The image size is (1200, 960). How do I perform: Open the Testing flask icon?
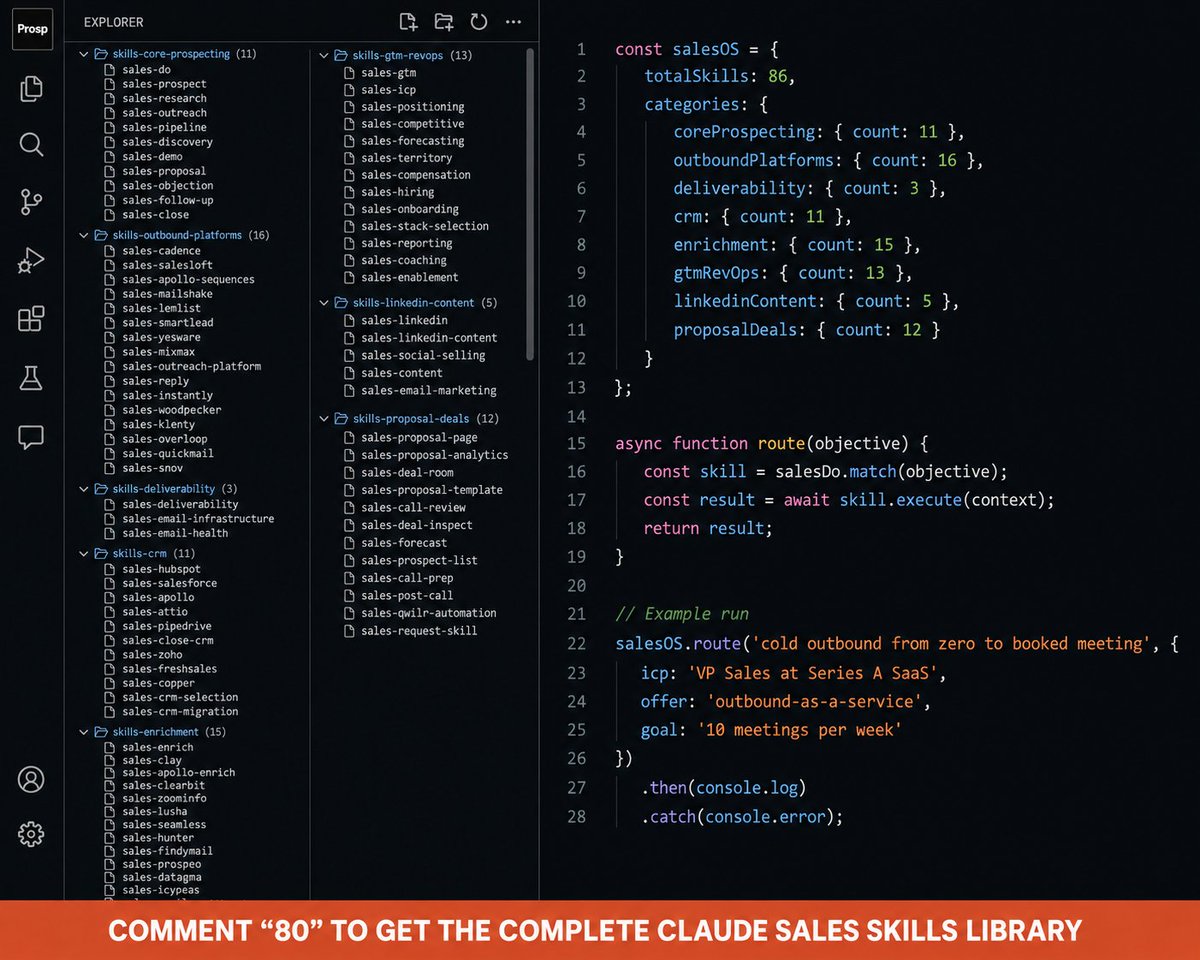tap(31, 377)
